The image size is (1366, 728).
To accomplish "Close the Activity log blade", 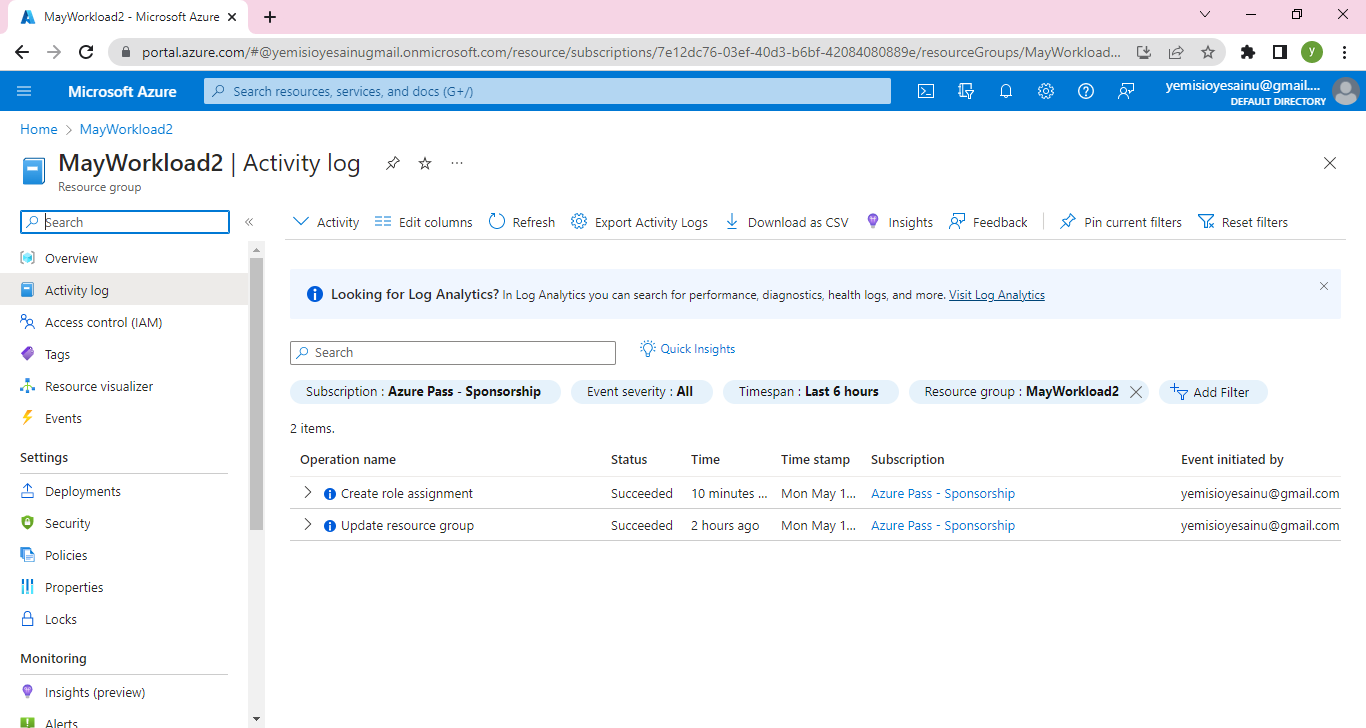I will pos(1330,163).
